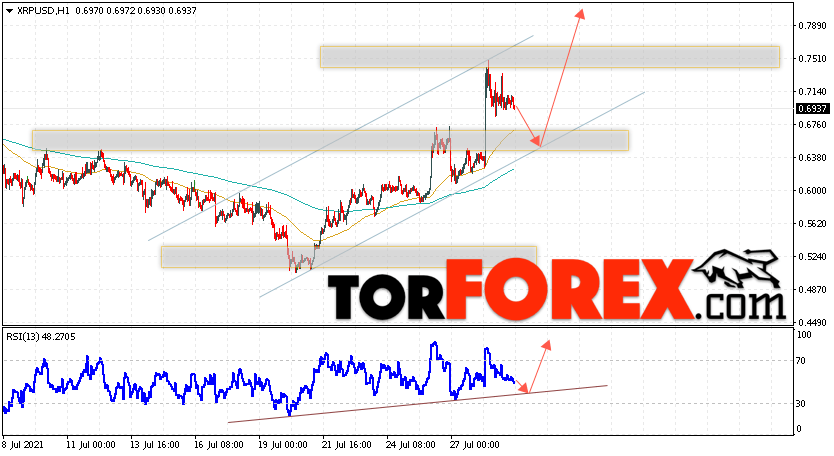Click the 8 Jul 2021 date label

(23, 445)
